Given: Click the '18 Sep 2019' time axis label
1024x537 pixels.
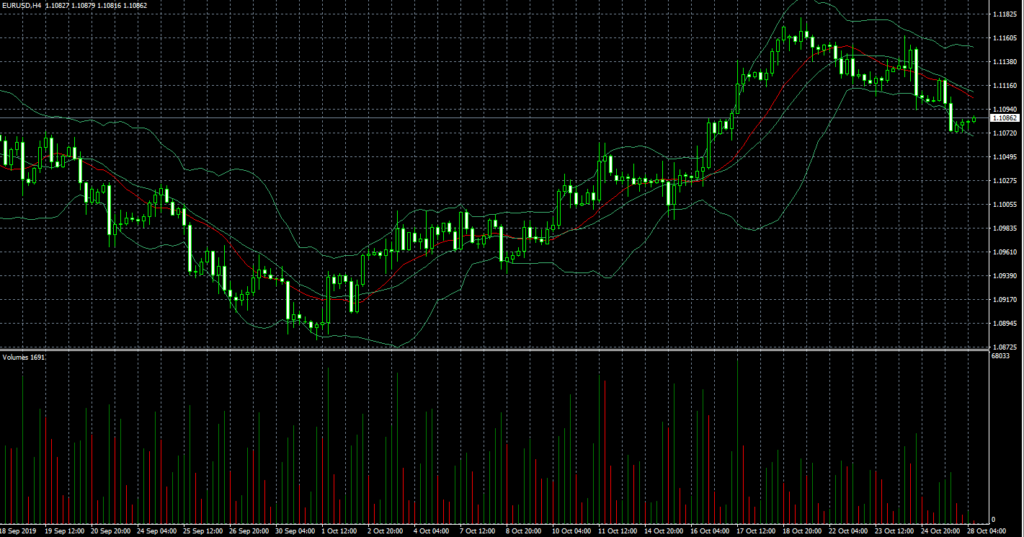Looking at the screenshot, I should 18,531.
